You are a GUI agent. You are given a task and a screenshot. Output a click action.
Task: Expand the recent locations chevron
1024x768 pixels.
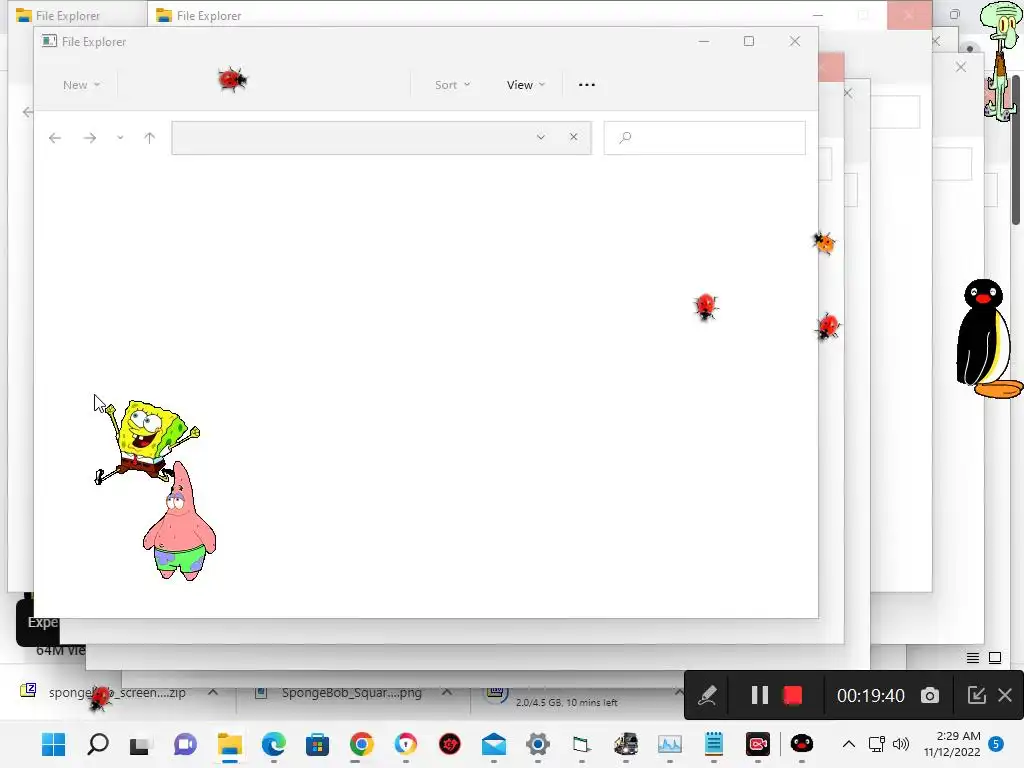pyautogui.click(x=120, y=138)
